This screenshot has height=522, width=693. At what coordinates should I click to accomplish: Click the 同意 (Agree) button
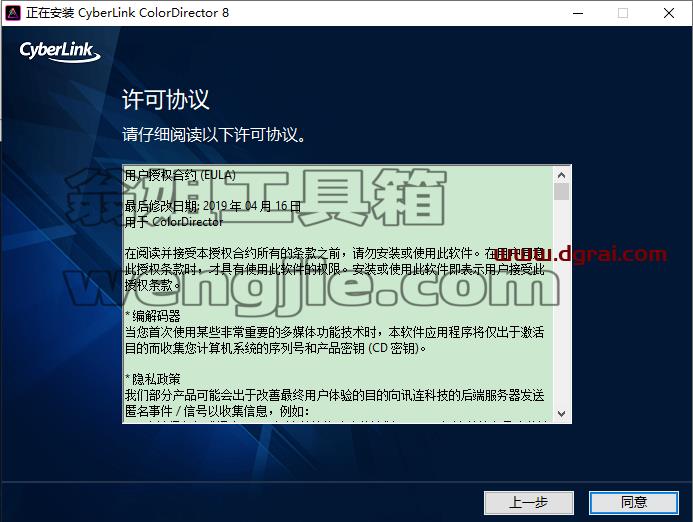click(634, 503)
